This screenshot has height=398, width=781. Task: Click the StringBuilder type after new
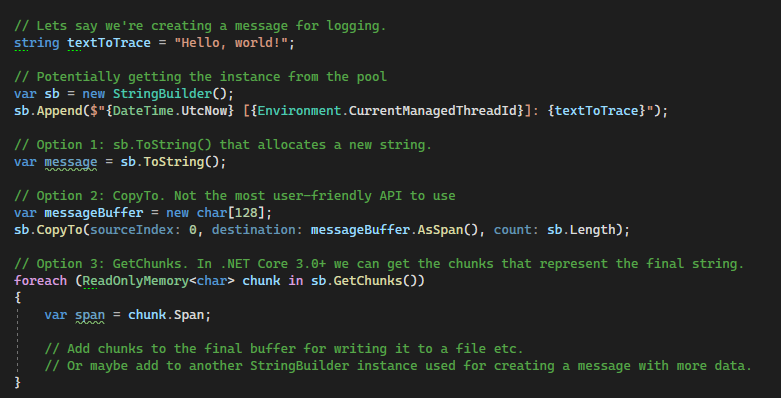[162, 94]
